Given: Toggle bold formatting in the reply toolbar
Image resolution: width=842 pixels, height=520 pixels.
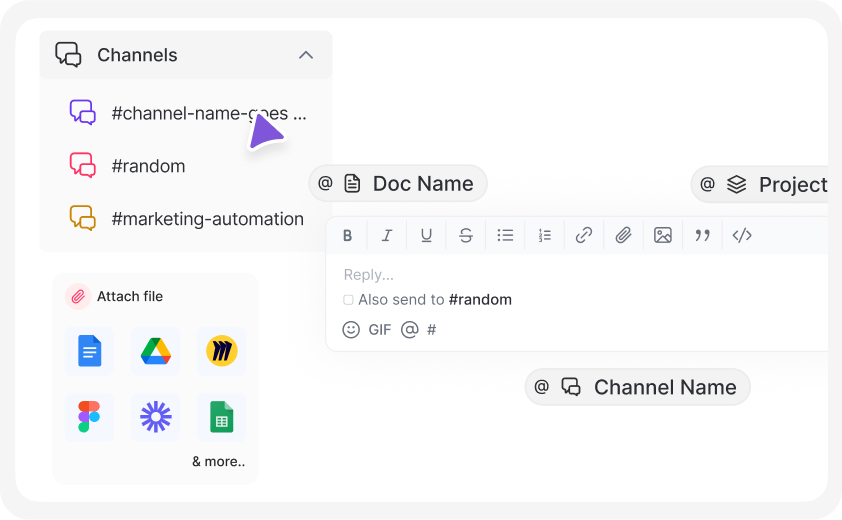Looking at the screenshot, I should (x=348, y=236).
